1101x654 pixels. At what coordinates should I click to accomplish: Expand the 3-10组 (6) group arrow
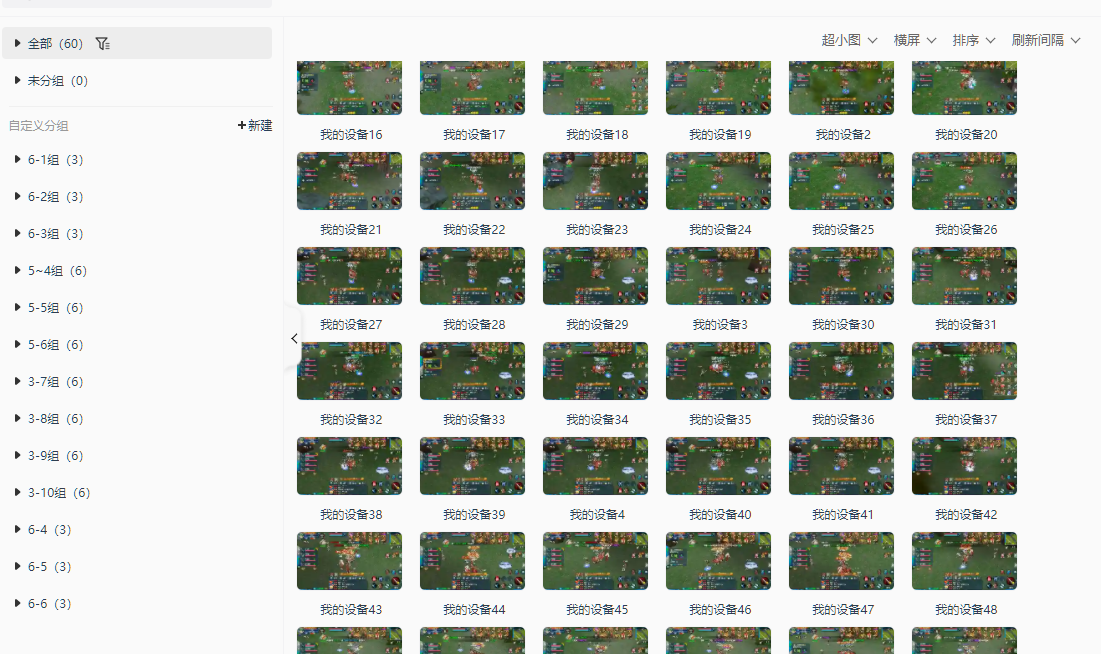tap(18, 493)
